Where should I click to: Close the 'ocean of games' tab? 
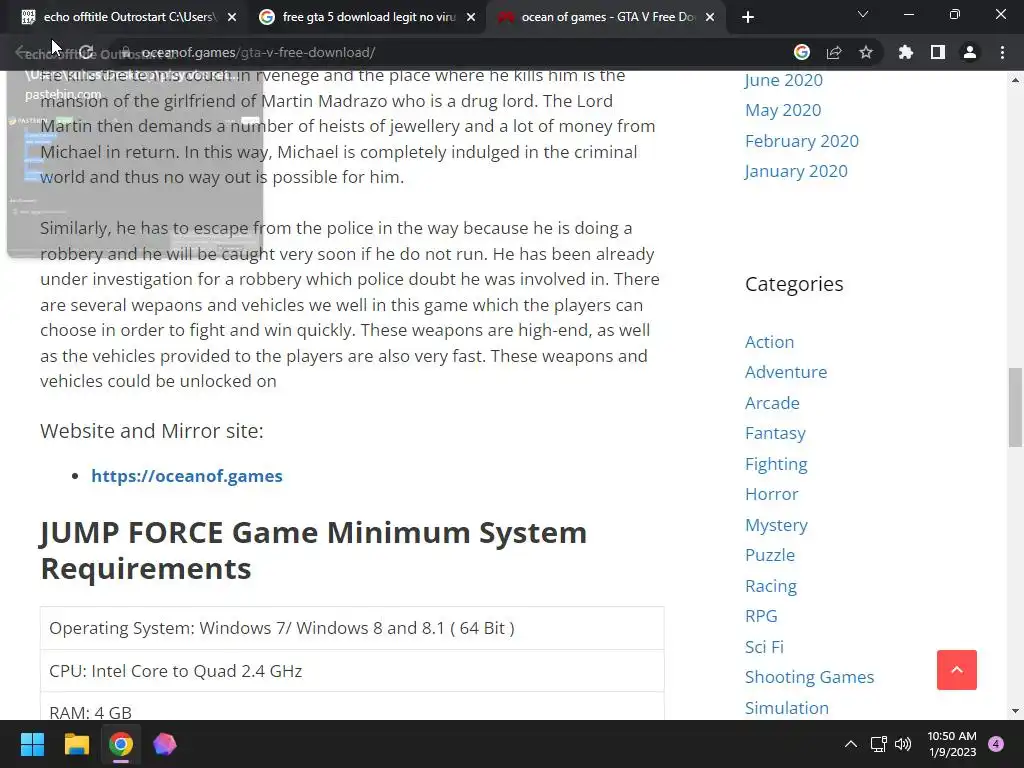[x=710, y=17]
